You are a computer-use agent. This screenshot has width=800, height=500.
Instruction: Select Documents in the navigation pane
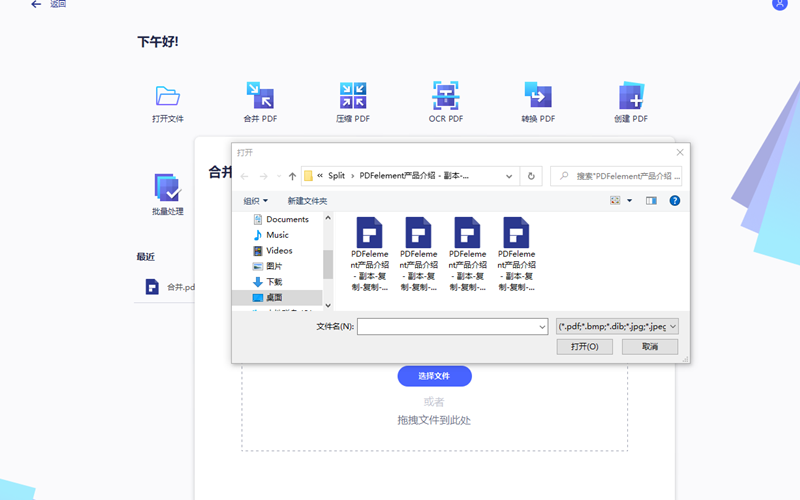(x=287, y=219)
